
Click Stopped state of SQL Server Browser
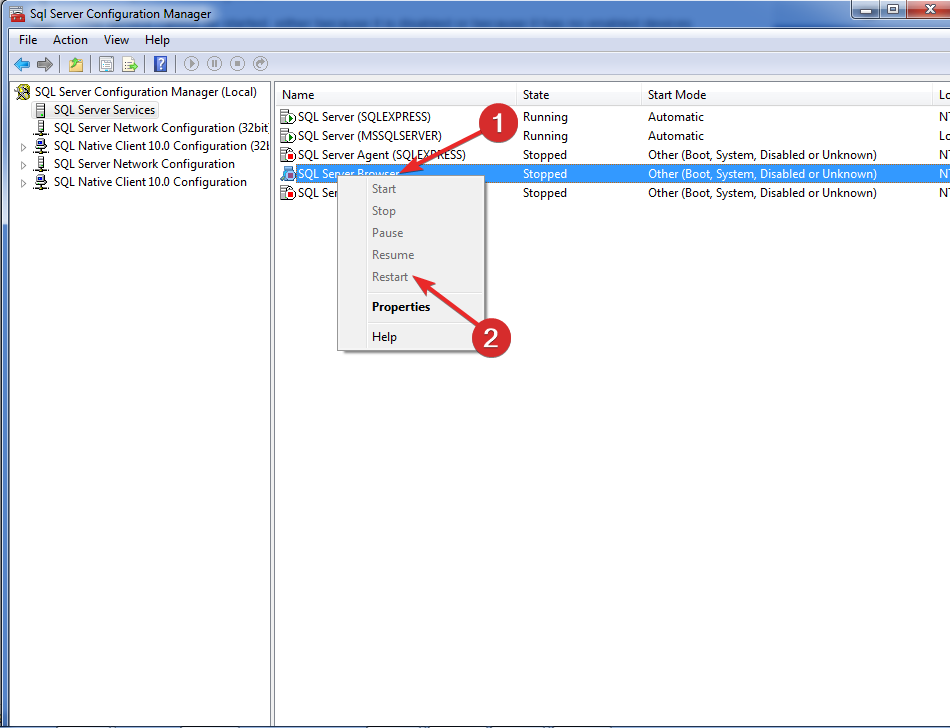[545, 174]
